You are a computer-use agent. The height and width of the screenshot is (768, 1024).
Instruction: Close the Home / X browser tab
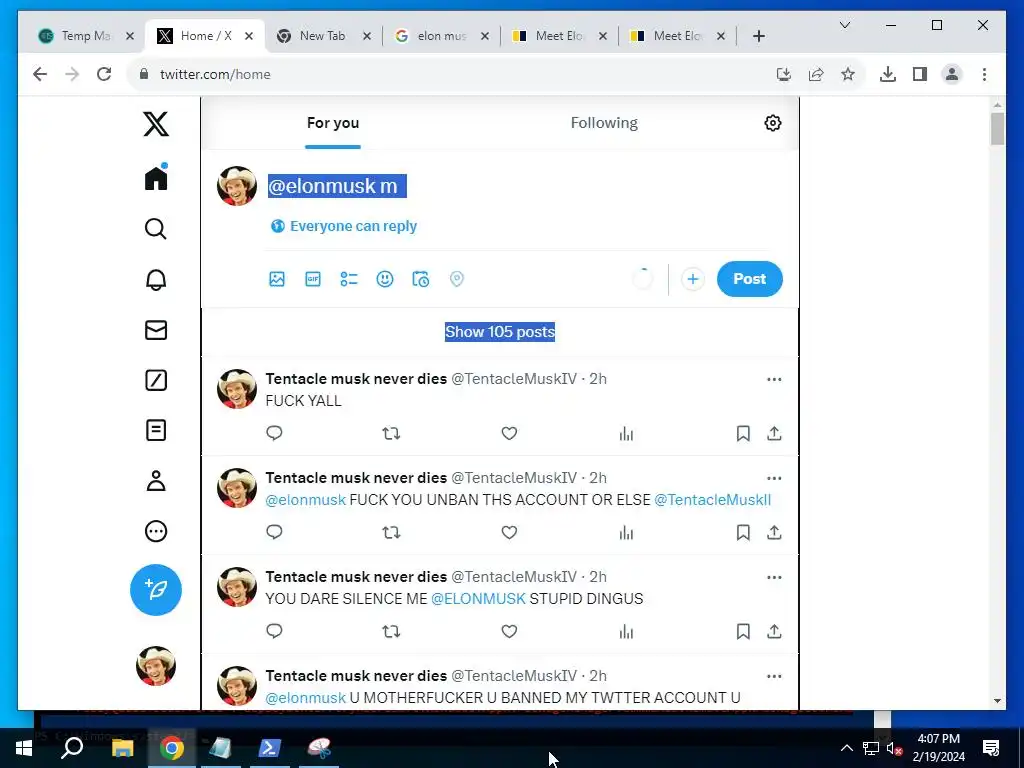click(x=249, y=36)
